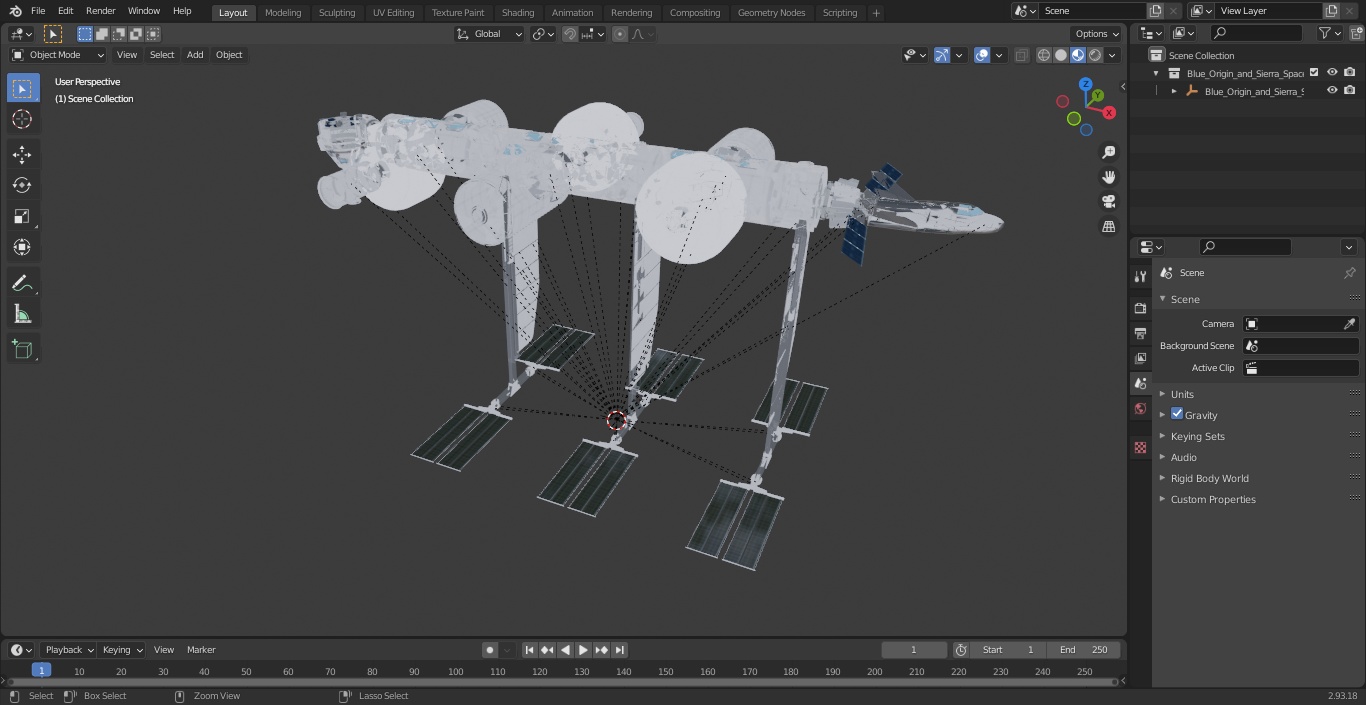
Task: Disable render for Blue_Origin collection camera icon
Action: pyautogui.click(x=1350, y=73)
